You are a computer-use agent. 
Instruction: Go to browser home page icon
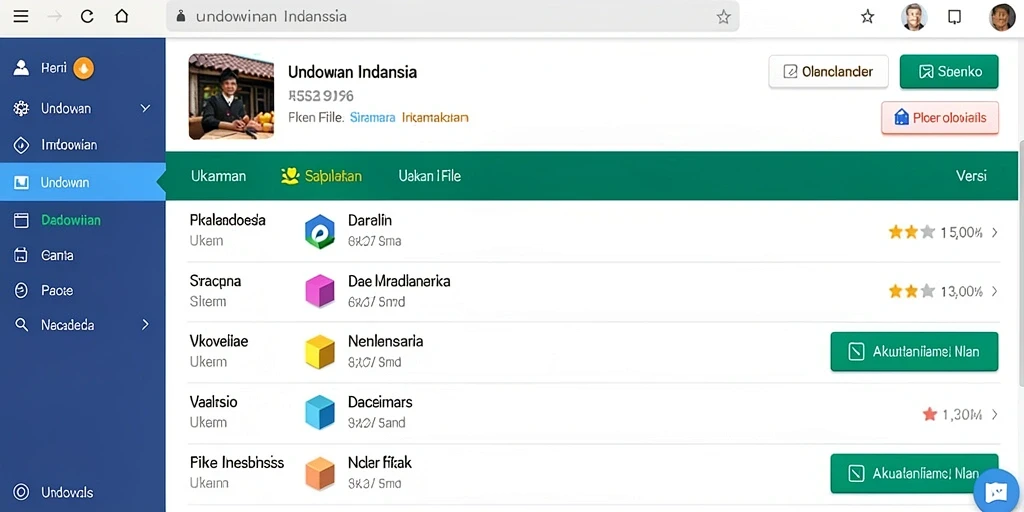click(x=121, y=16)
